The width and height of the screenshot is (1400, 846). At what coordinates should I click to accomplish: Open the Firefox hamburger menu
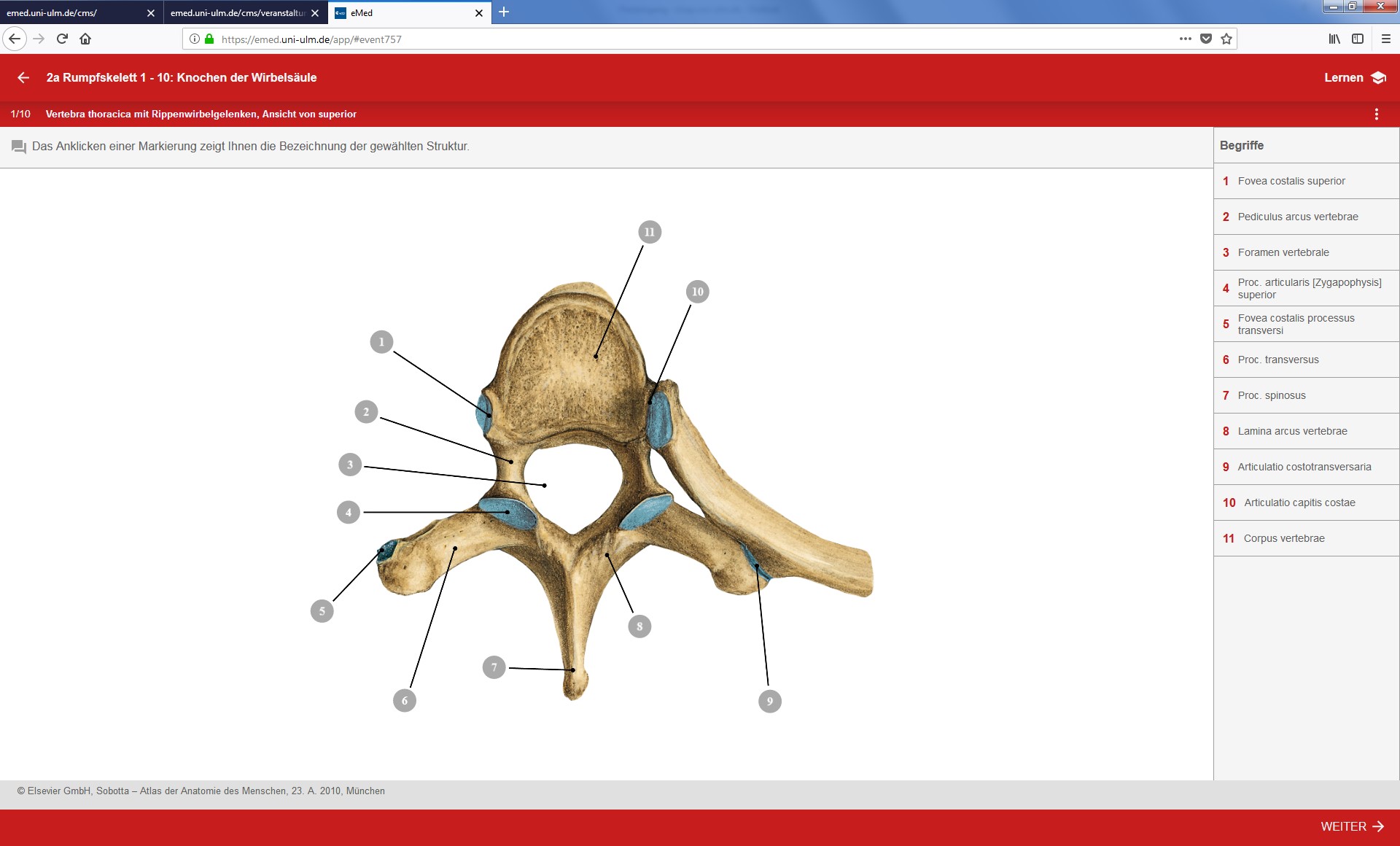pos(1386,39)
